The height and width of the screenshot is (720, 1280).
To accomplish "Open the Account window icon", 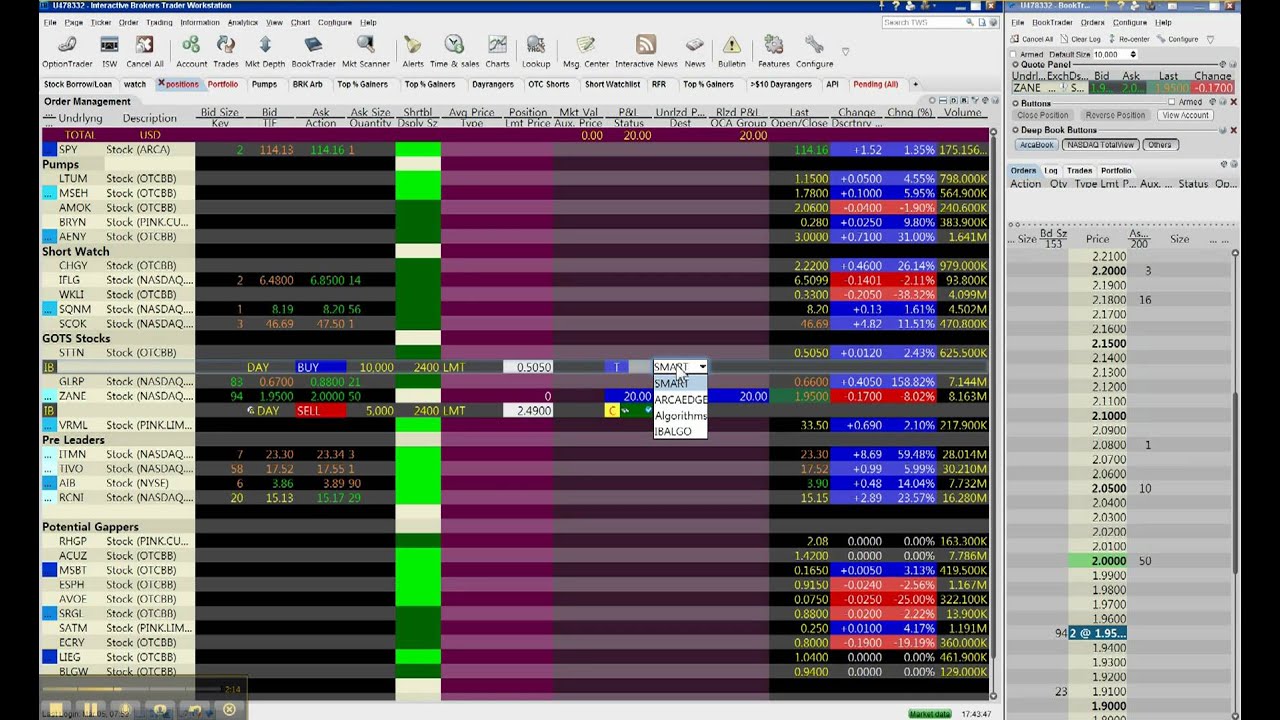I will tap(191, 51).
